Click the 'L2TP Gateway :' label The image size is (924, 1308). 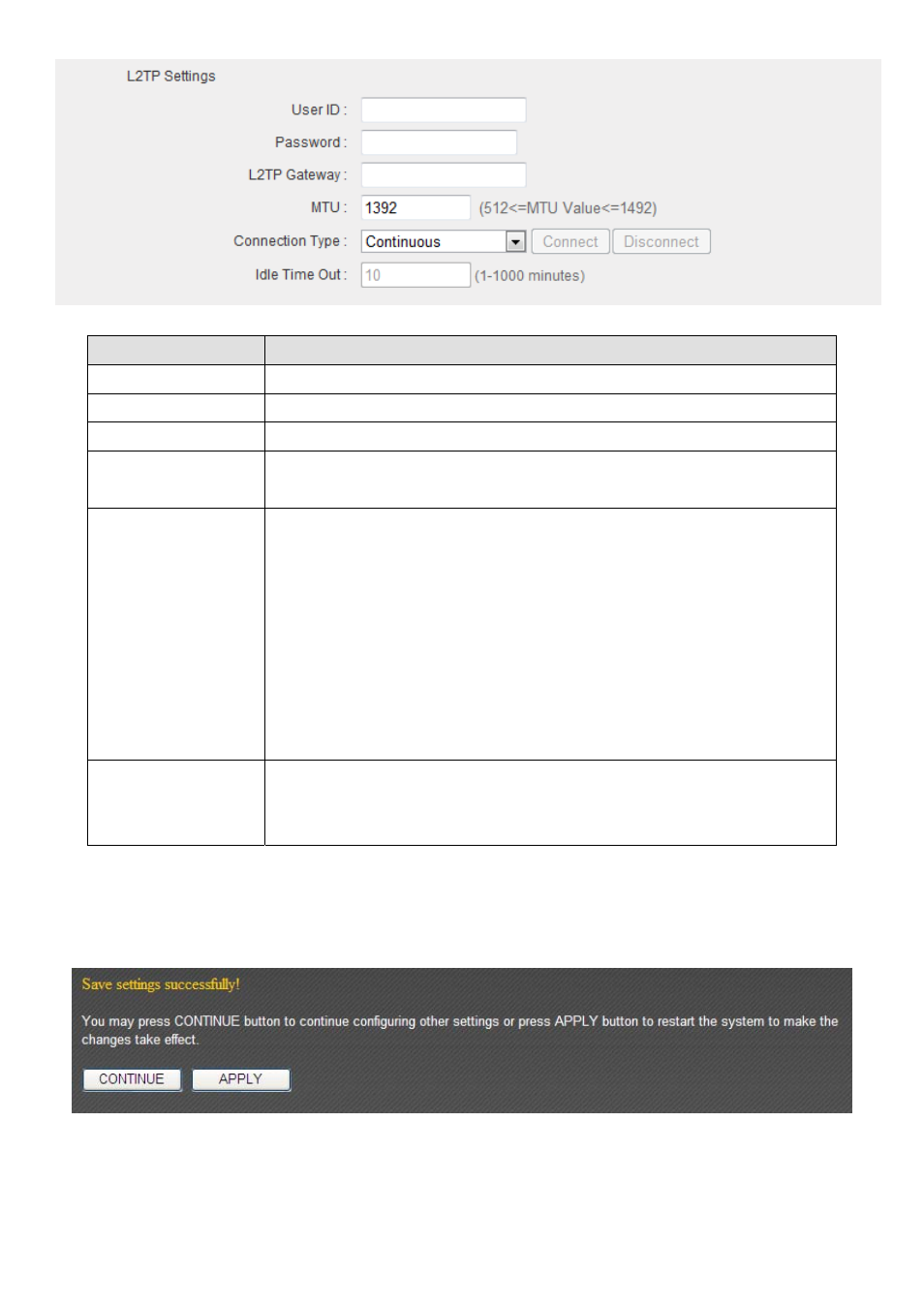click(297, 175)
